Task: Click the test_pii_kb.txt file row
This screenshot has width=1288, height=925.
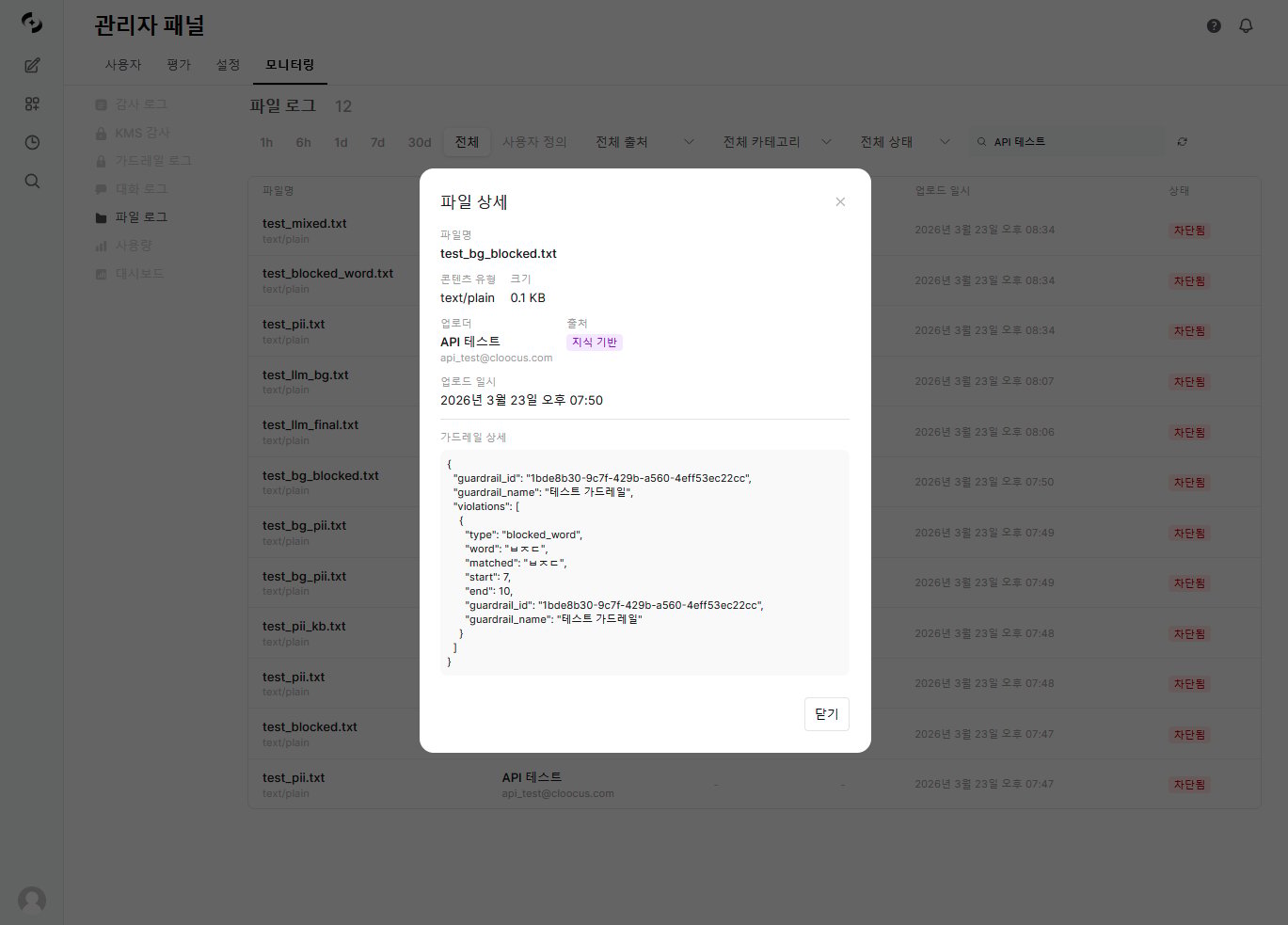Action: point(754,633)
